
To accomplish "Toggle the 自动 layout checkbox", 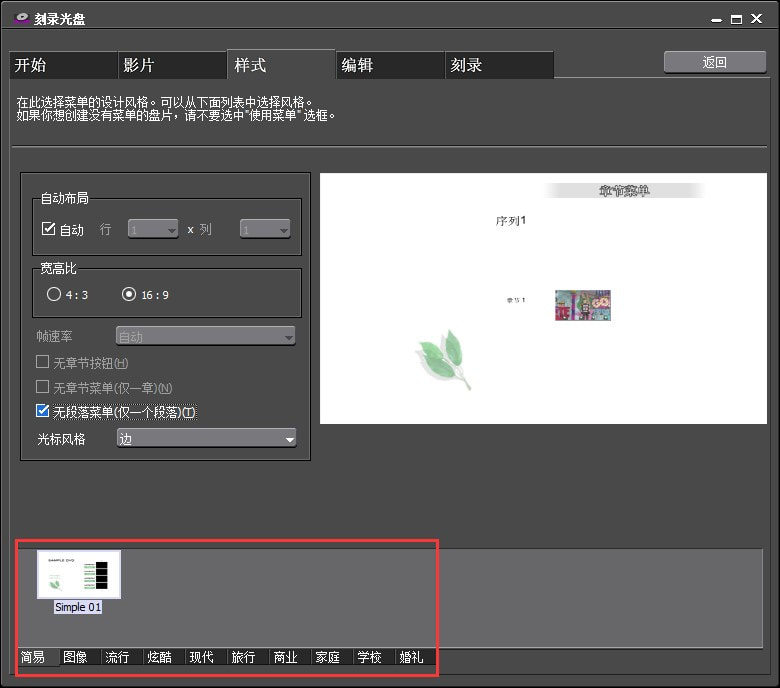I will pos(48,229).
